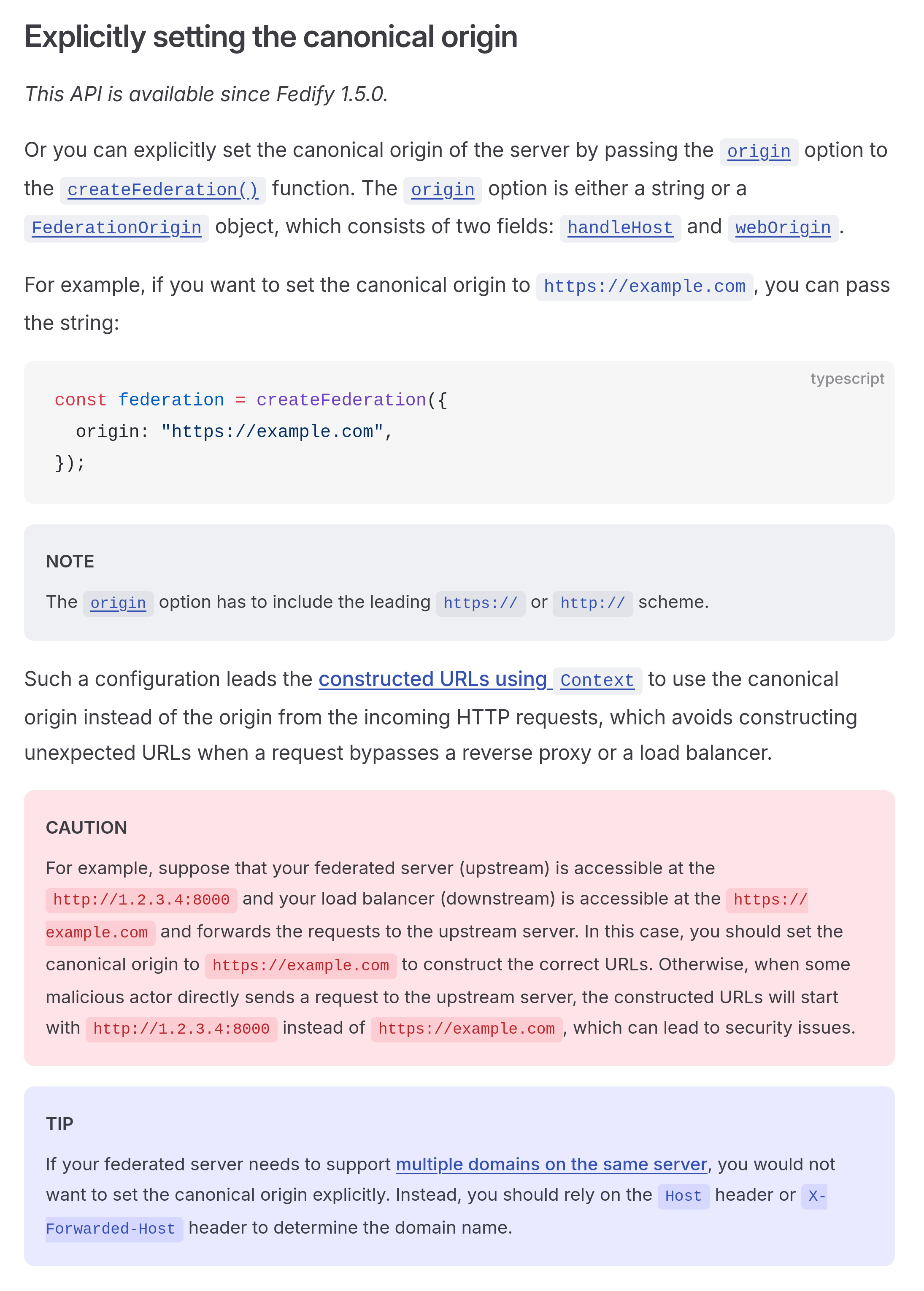The height and width of the screenshot is (1291, 924).
Task: Click the http:// inline code in the NOTE
Action: point(592,602)
